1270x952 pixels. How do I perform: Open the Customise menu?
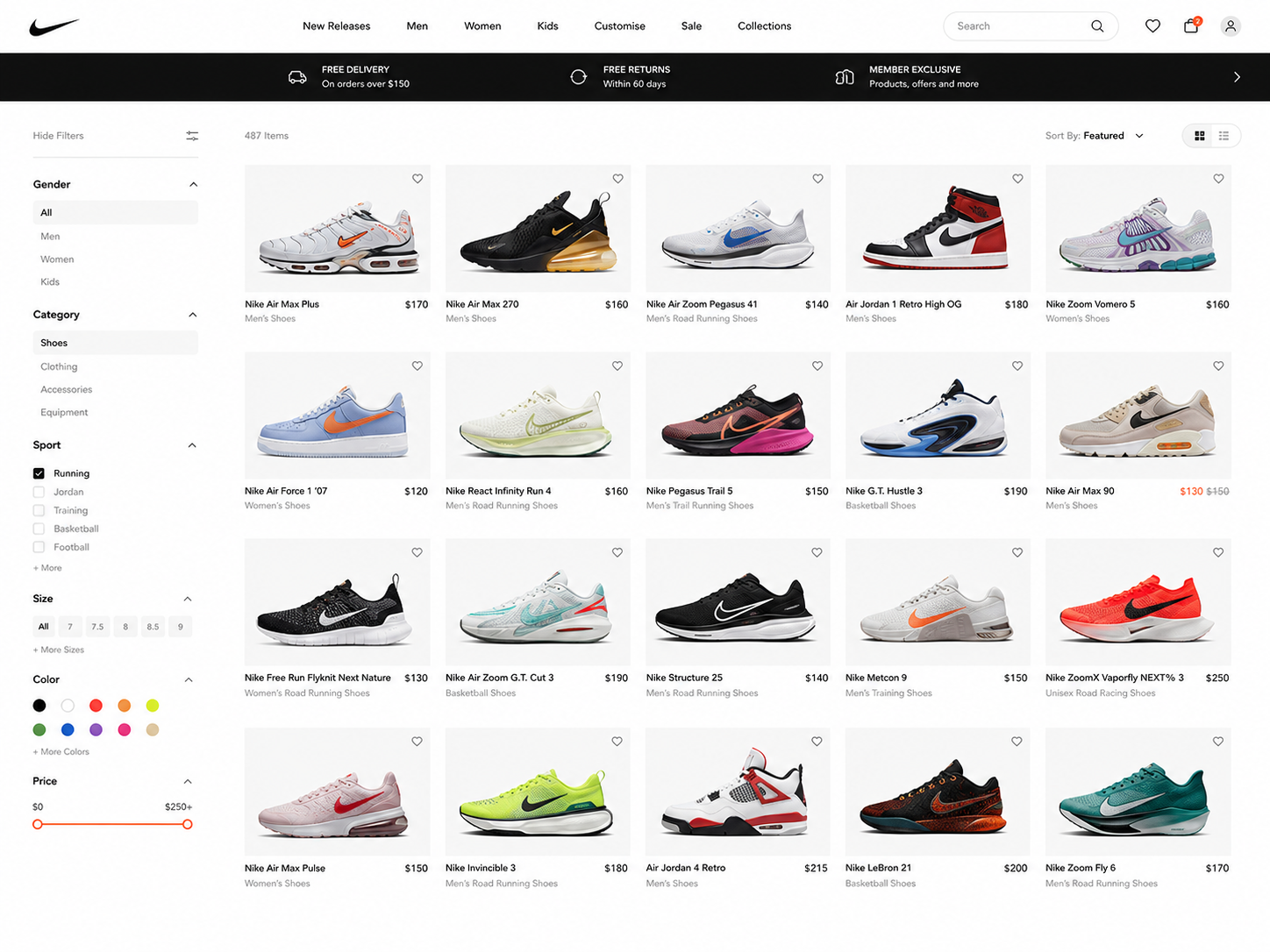coord(620,26)
